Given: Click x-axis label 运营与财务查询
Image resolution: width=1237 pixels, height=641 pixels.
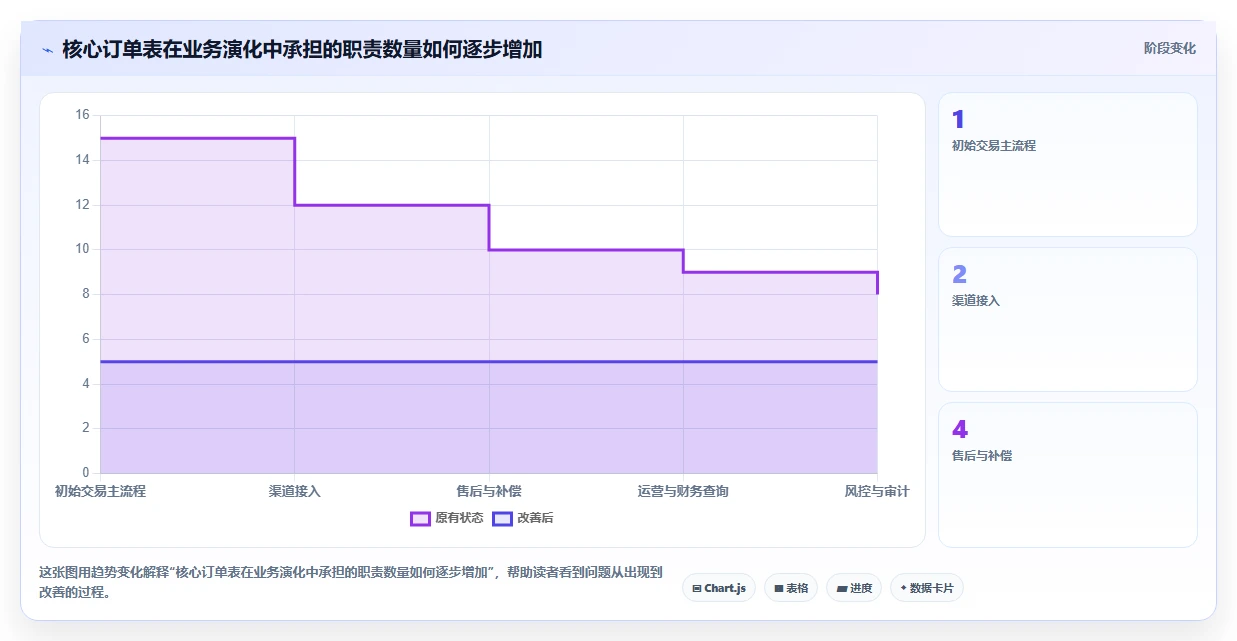Looking at the screenshot, I should point(683,491).
